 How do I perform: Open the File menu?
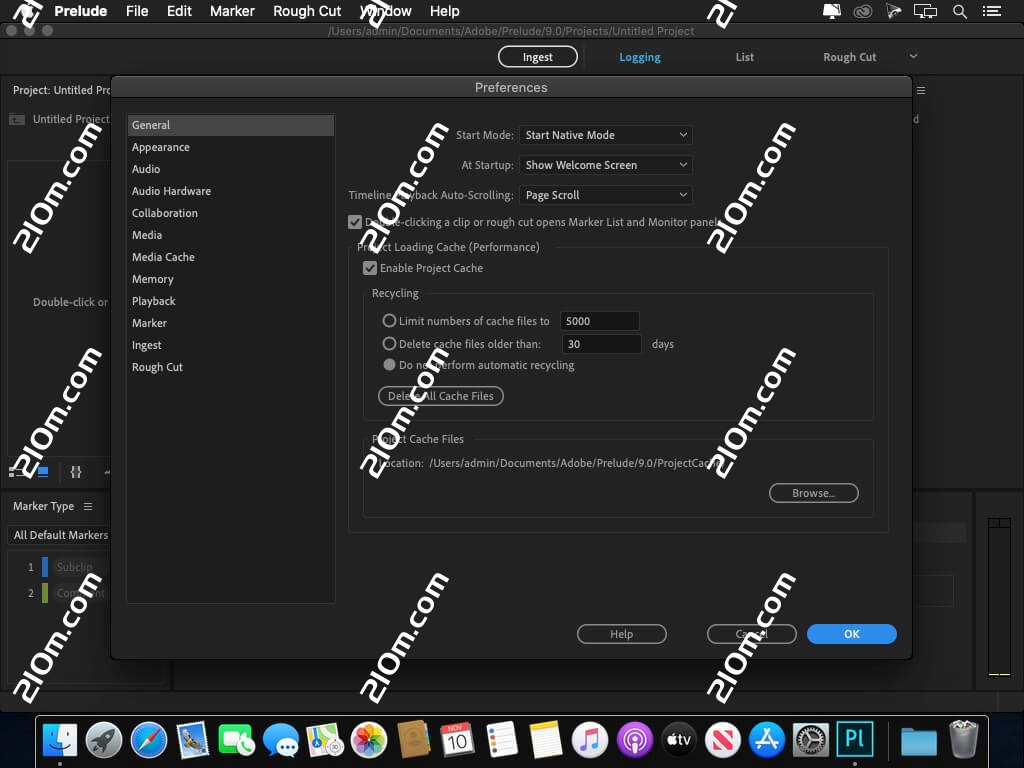point(137,11)
